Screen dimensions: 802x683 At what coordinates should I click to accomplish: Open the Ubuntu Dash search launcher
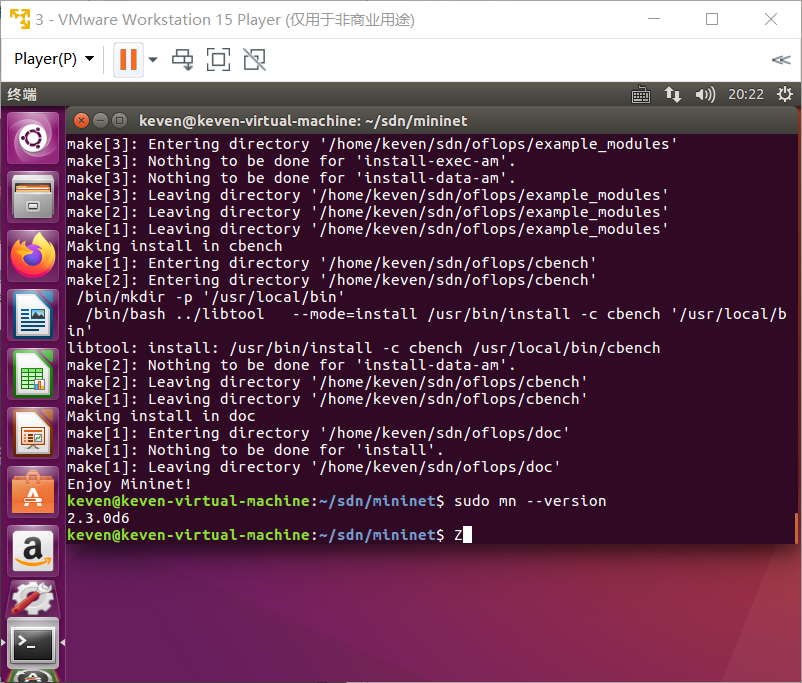33,138
